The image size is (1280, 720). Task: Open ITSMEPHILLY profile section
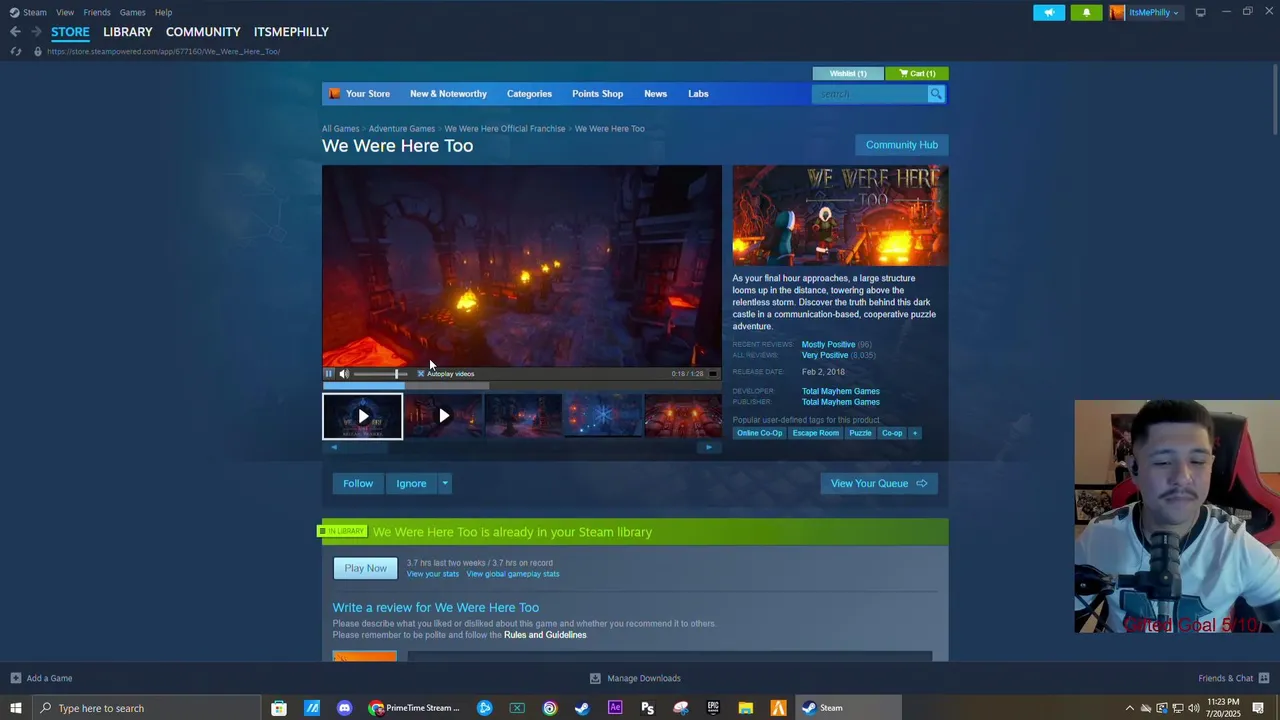(x=291, y=32)
